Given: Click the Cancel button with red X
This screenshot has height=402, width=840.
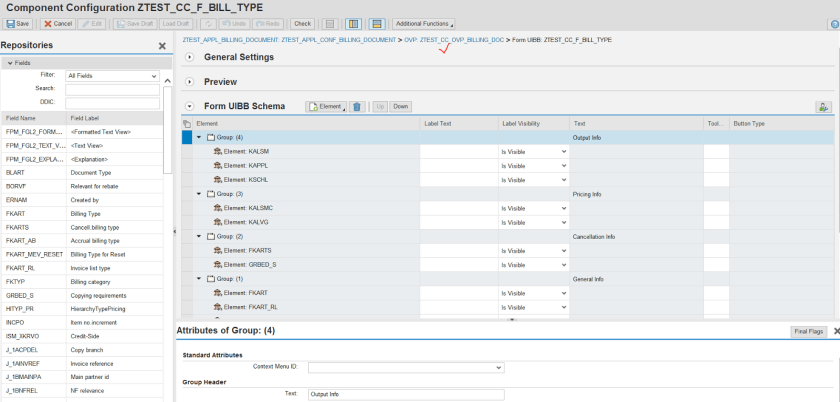Looking at the screenshot, I should click(x=58, y=23).
